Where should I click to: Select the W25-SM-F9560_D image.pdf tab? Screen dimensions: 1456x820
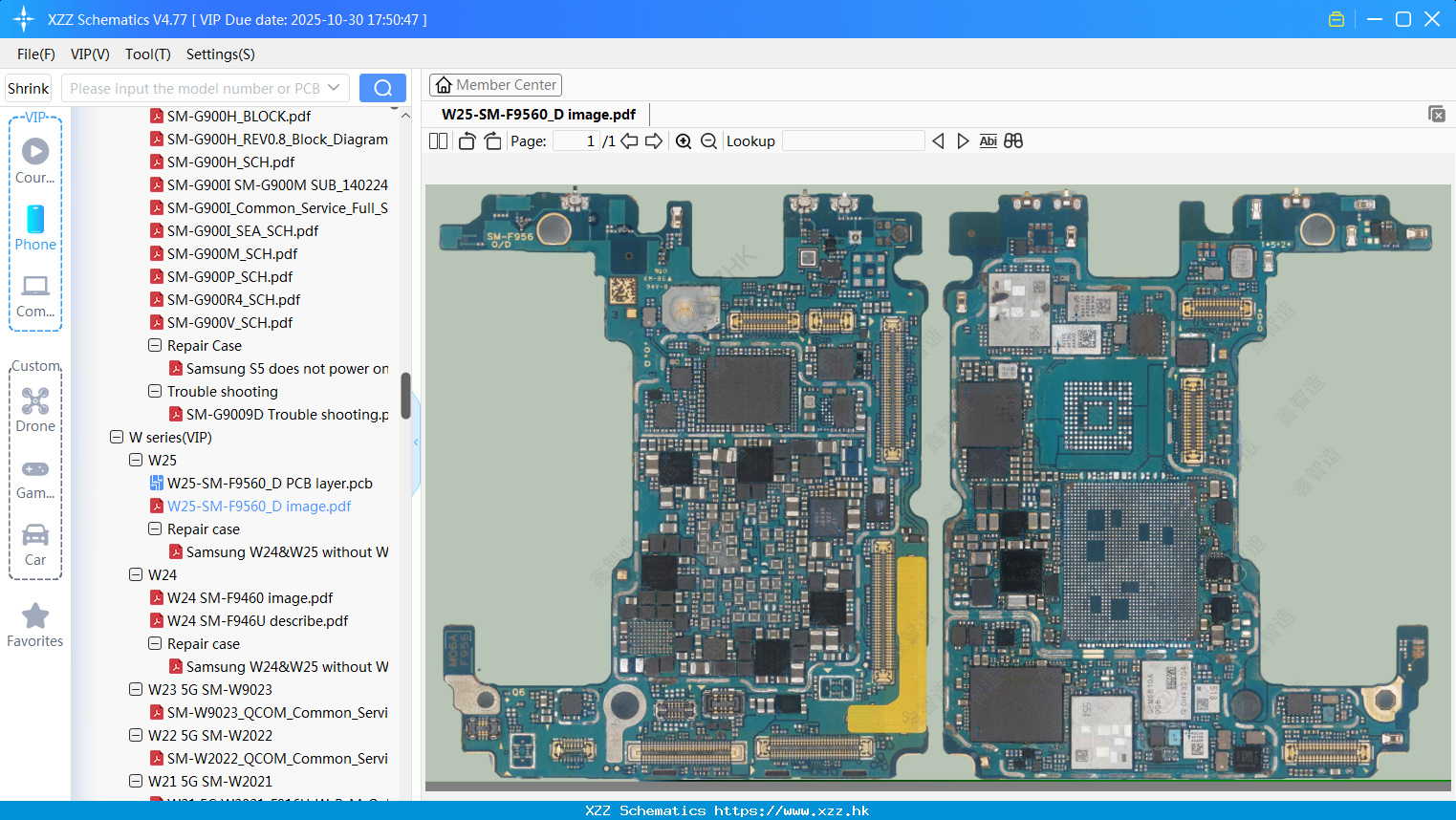pos(538,114)
